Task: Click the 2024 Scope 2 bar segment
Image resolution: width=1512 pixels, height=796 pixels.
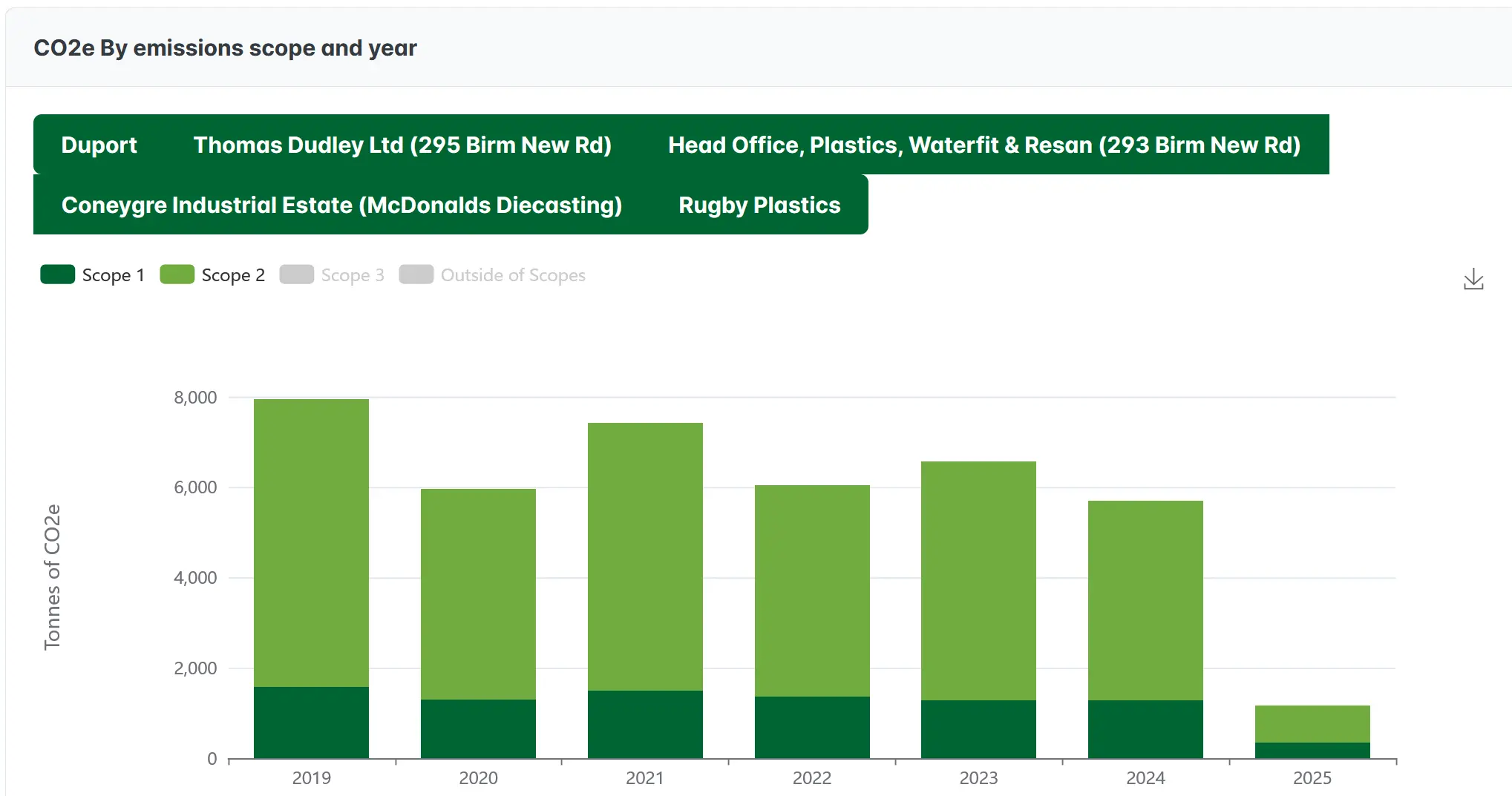Action: click(x=1145, y=599)
